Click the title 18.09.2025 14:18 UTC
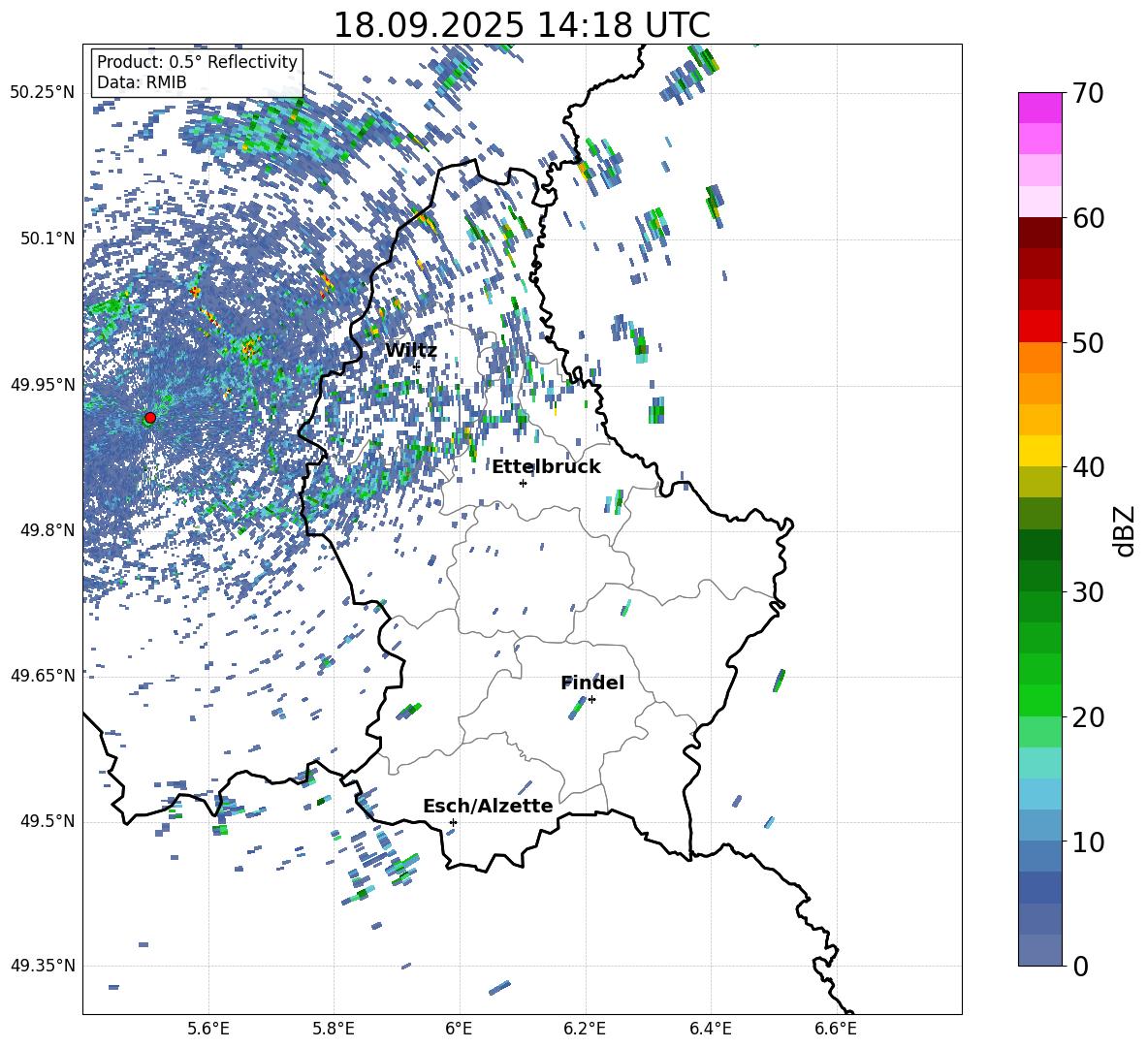This screenshot has height=1048, width=1148. (x=522, y=25)
